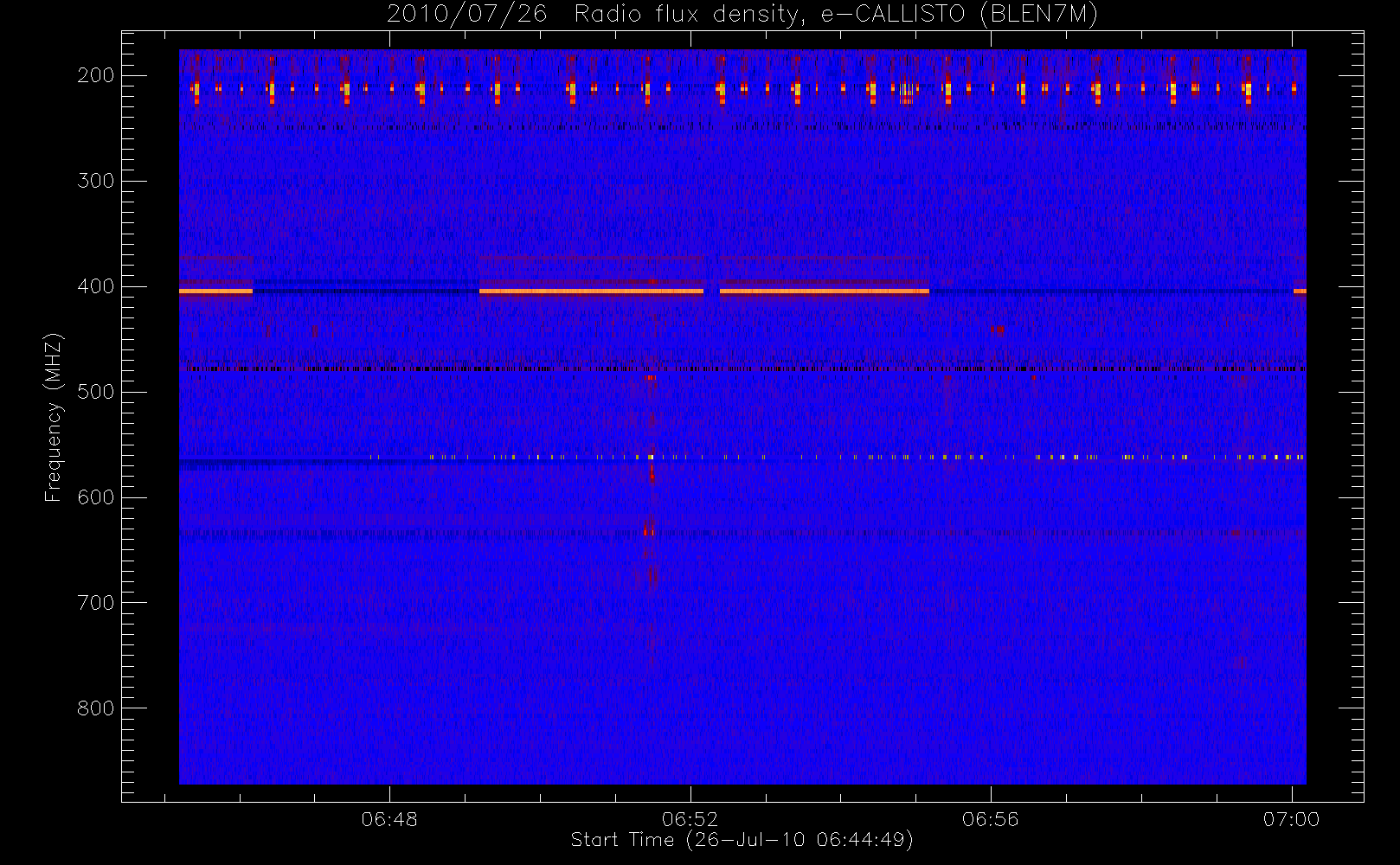
Task: Click the 06:52 time tick label
Action: click(x=690, y=819)
